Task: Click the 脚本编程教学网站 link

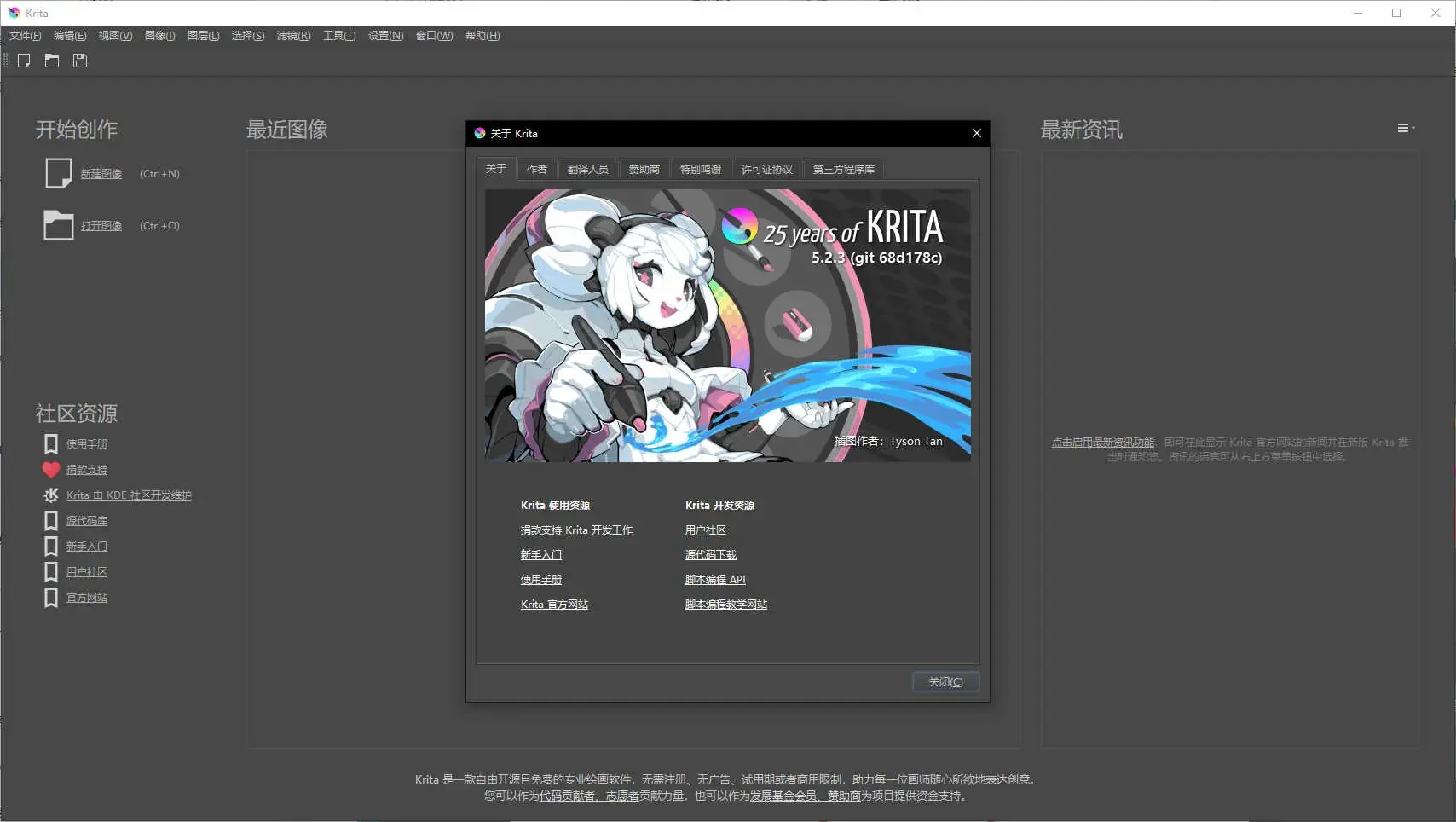Action: [726, 605]
